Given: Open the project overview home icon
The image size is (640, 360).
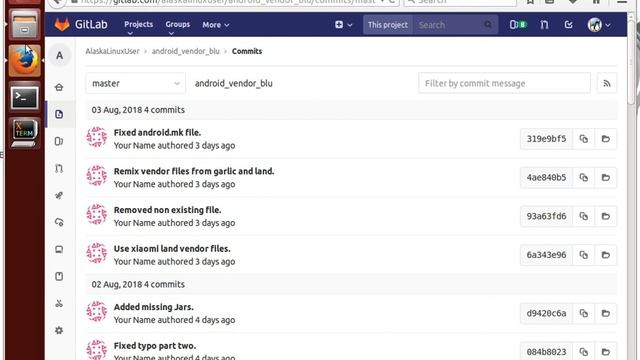Looking at the screenshot, I should tap(59, 87).
